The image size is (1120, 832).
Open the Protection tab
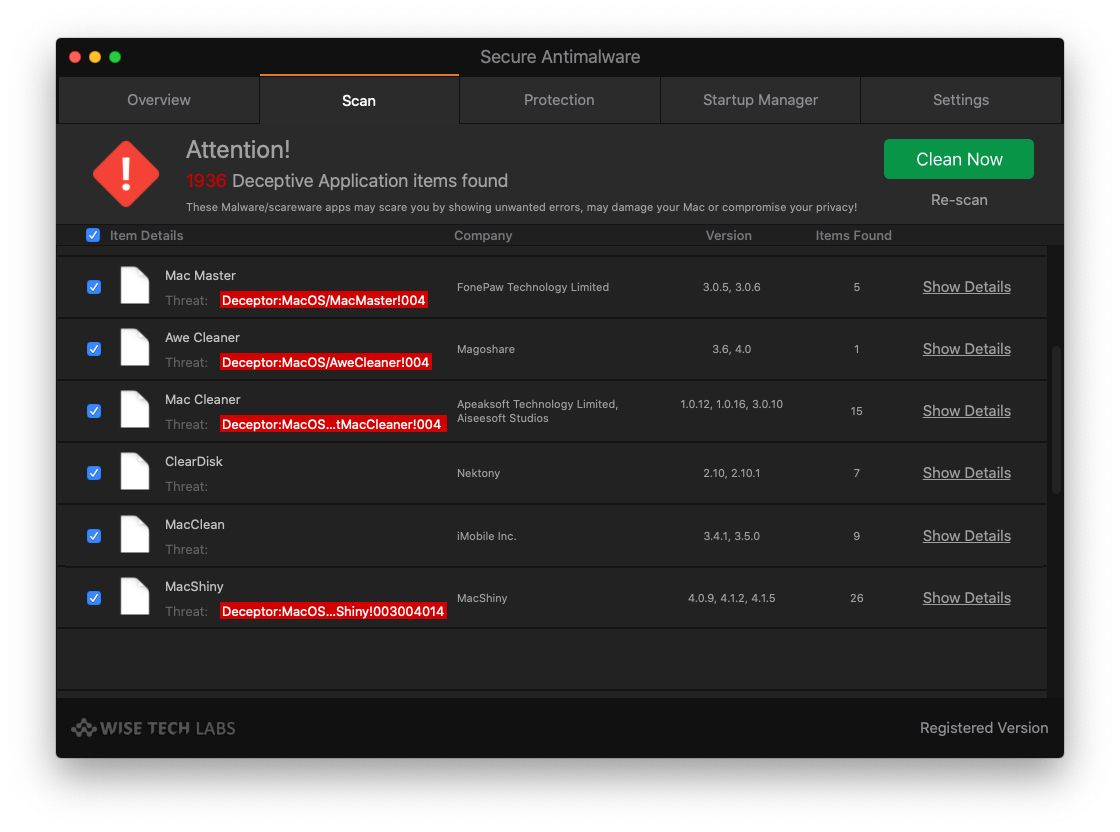pyautogui.click(x=559, y=100)
